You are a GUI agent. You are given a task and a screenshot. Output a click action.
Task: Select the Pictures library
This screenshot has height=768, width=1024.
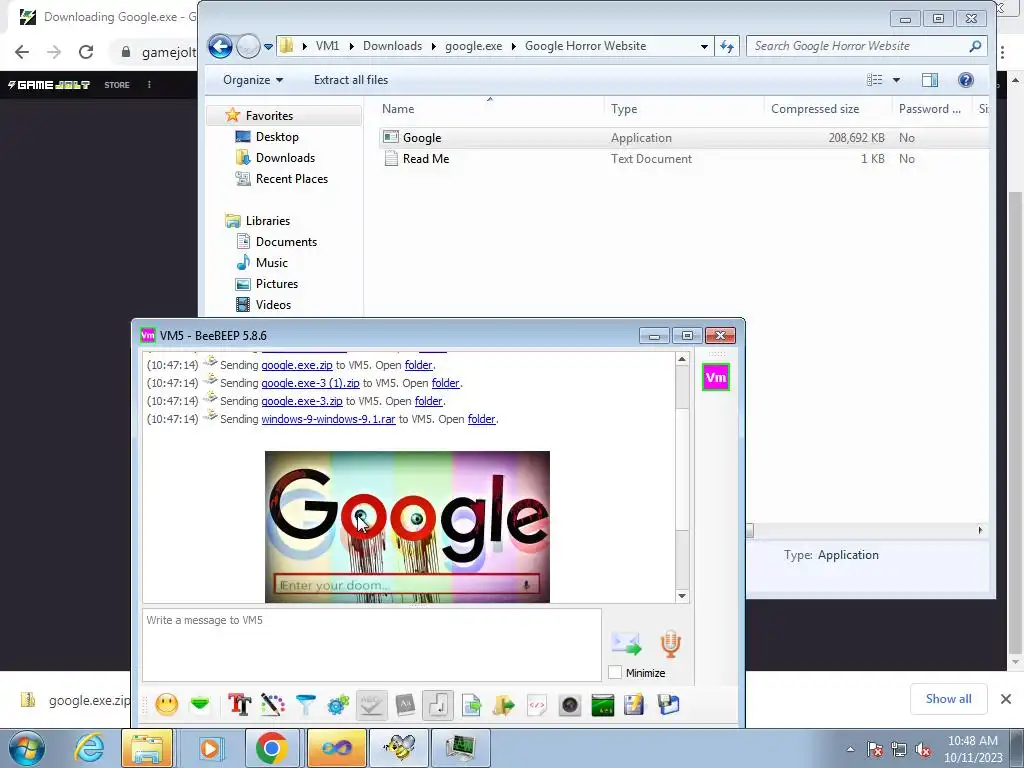(276, 283)
